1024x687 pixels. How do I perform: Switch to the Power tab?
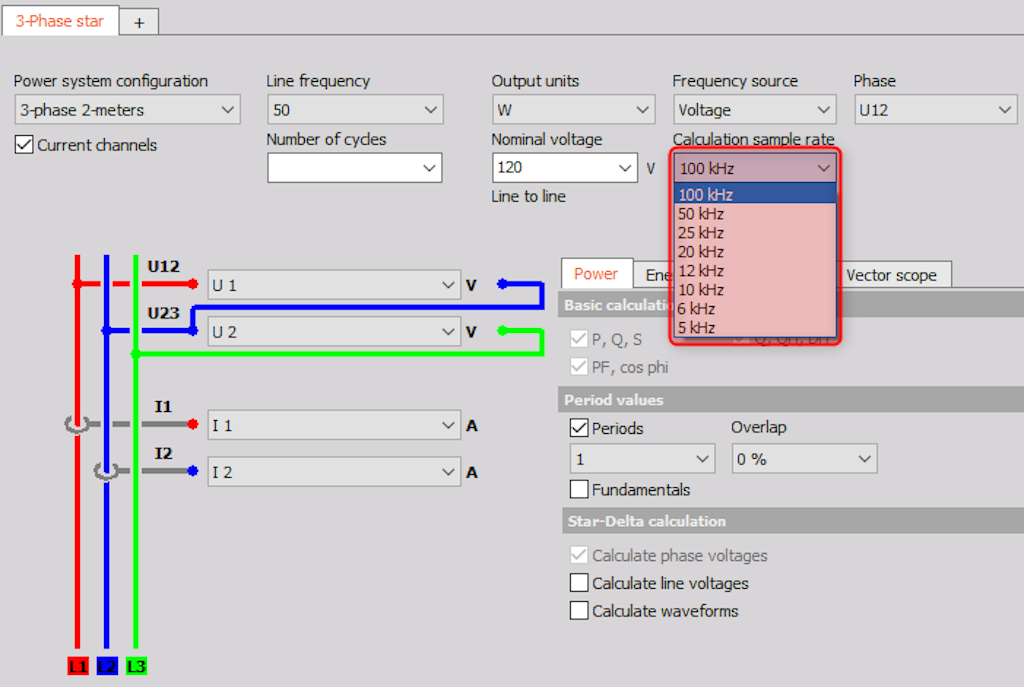pyautogui.click(x=596, y=274)
